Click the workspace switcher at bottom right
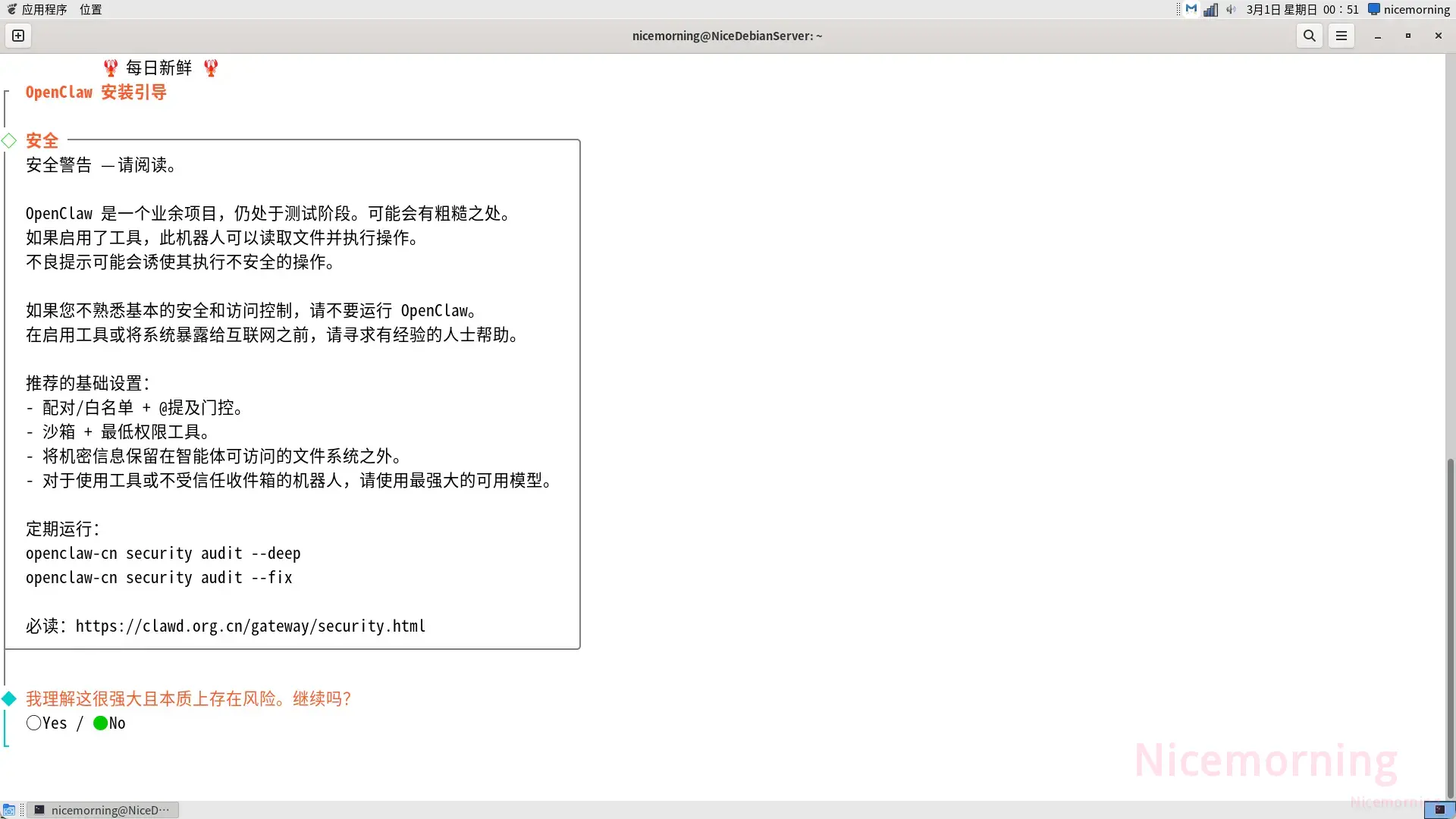Viewport: 1456px width, 819px height. [x=1439, y=810]
